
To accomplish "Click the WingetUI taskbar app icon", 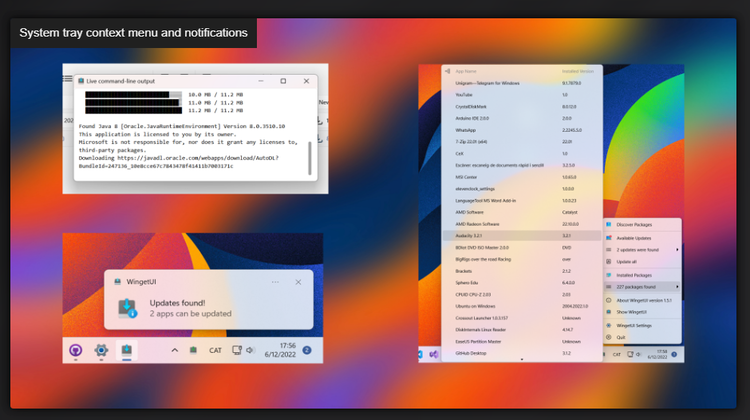I will (x=127, y=351).
